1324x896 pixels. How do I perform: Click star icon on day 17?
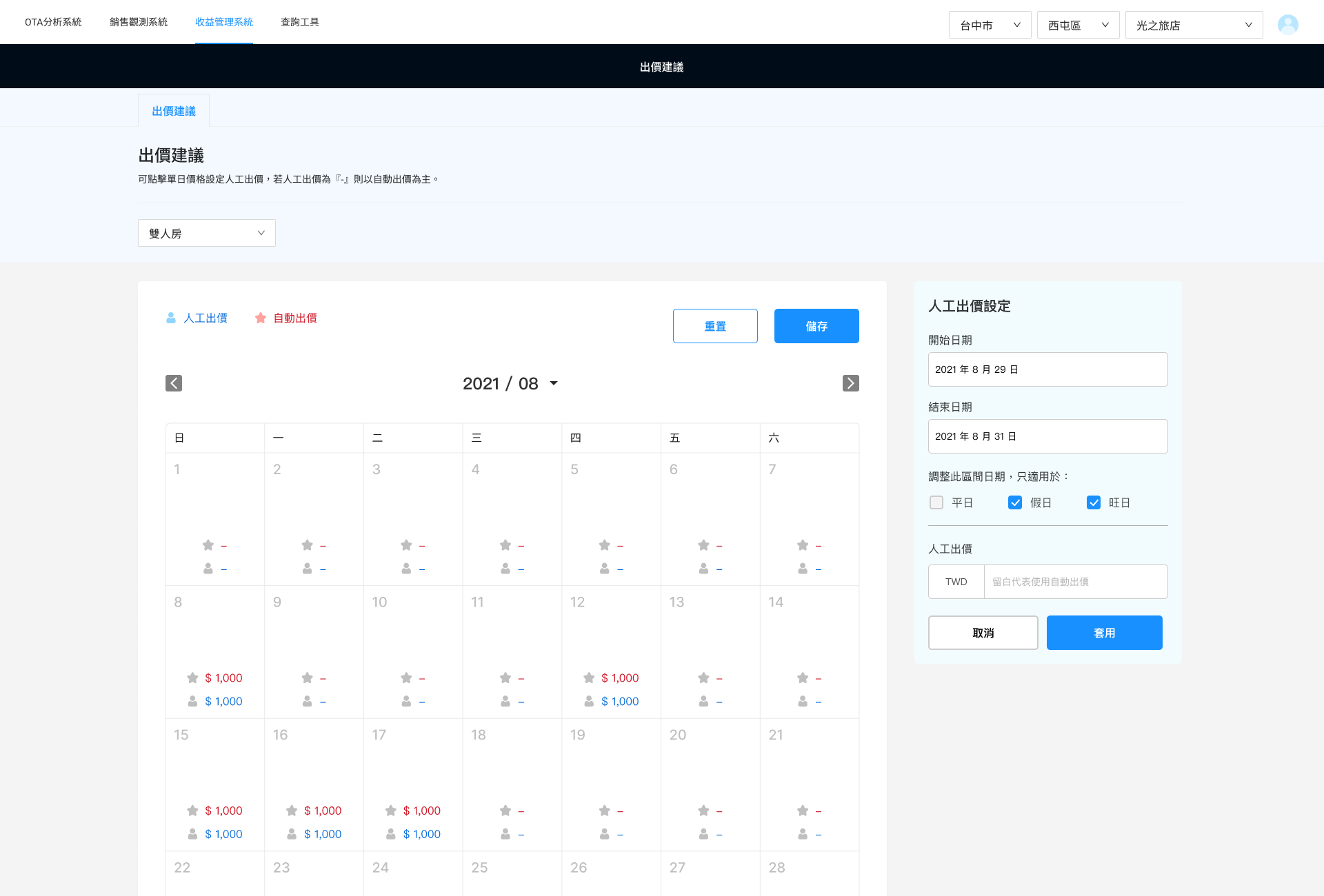391,811
